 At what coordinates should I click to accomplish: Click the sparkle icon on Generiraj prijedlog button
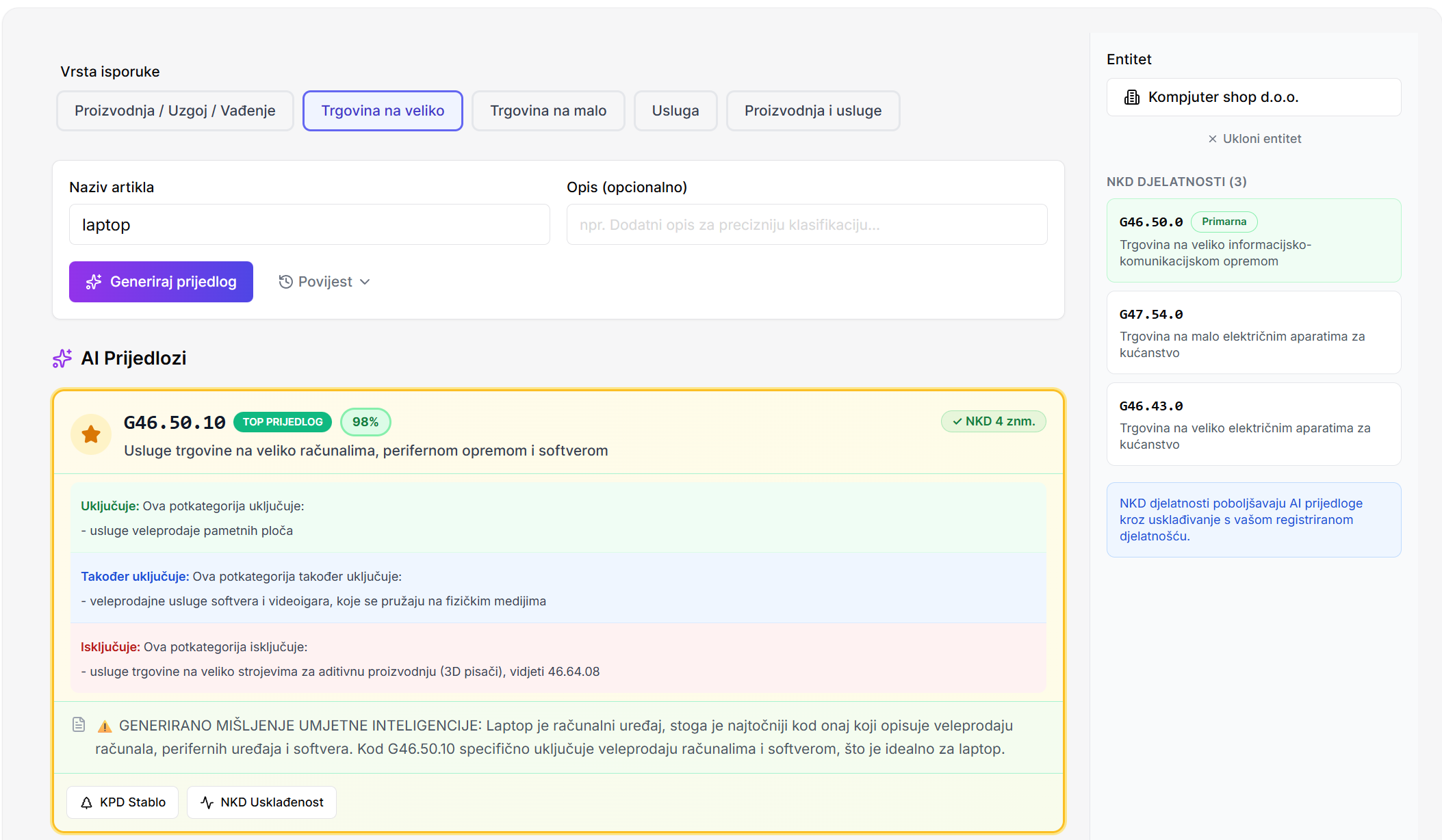pos(94,282)
